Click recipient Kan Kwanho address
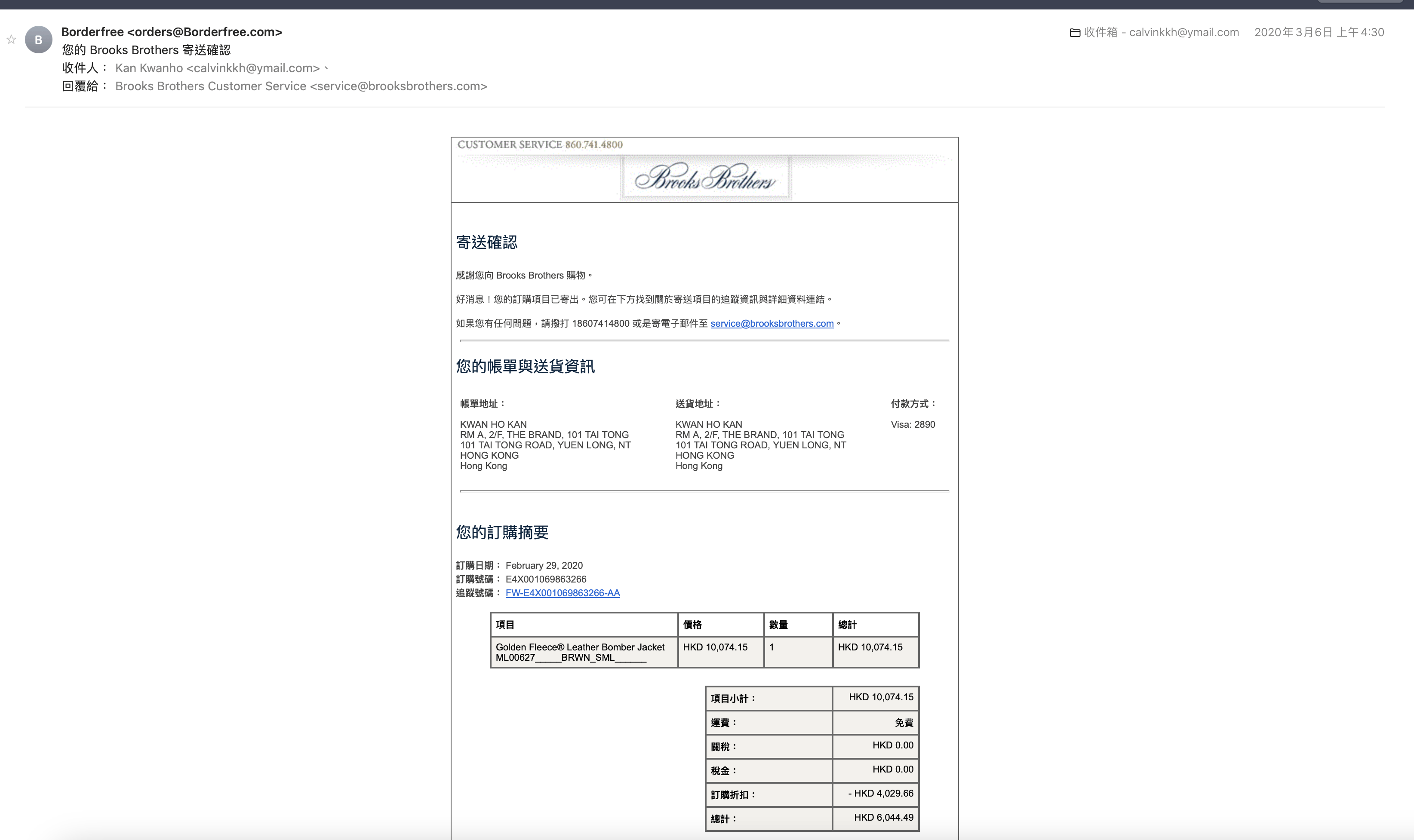Screen dimensions: 1414x840 click(218, 68)
